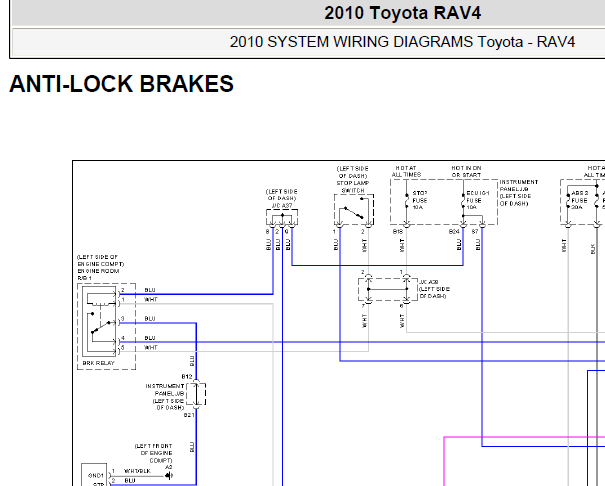The width and height of the screenshot is (605, 486).
Task: Click the 'STOP LAMP SWITCH' label
Action: coord(353,187)
